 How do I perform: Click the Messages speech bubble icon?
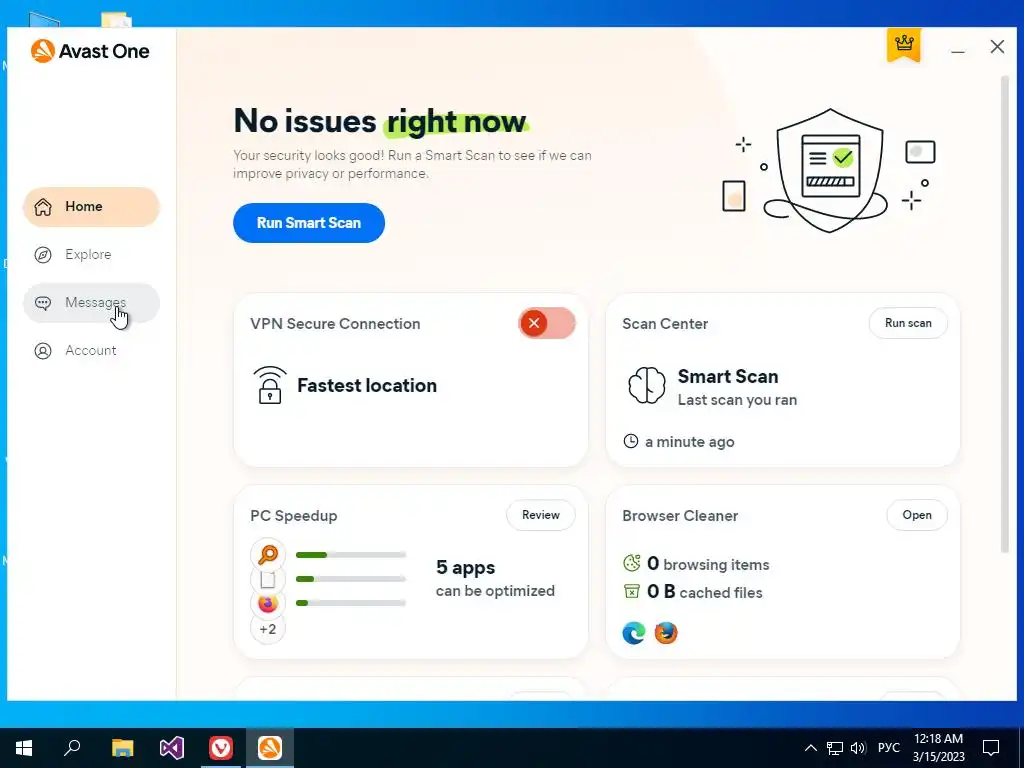[x=43, y=303]
